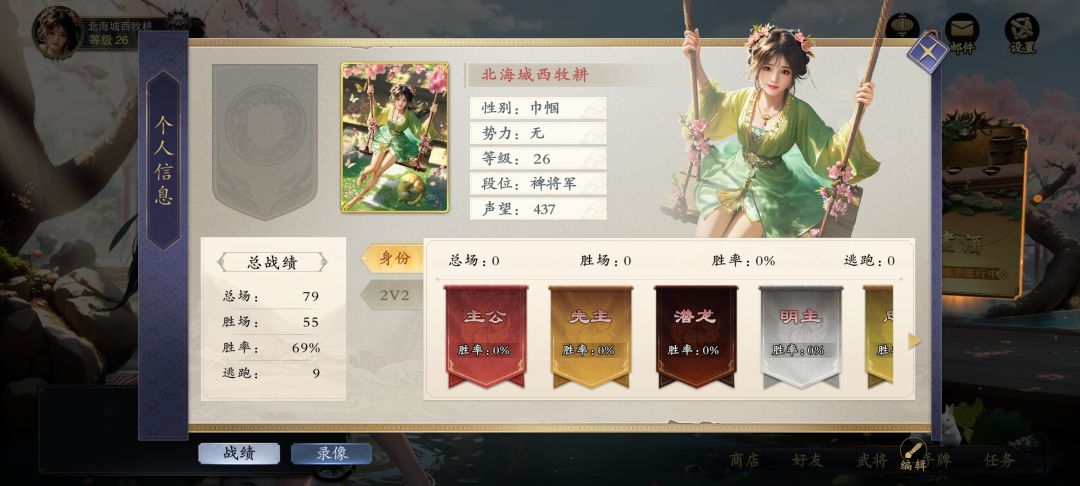
Task: Close the personal info panel
Action: tap(928, 51)
